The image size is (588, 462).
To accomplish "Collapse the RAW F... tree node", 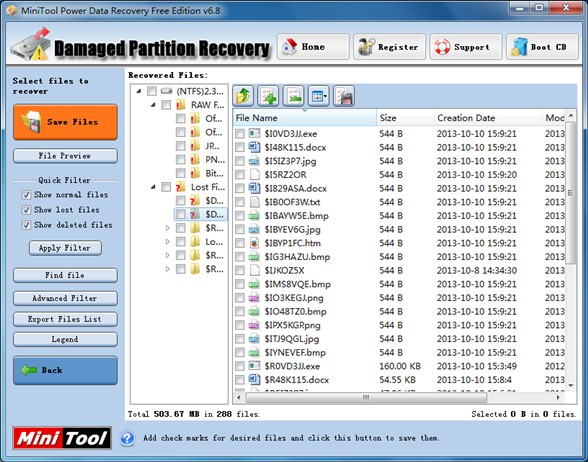I will coord(153,105).
